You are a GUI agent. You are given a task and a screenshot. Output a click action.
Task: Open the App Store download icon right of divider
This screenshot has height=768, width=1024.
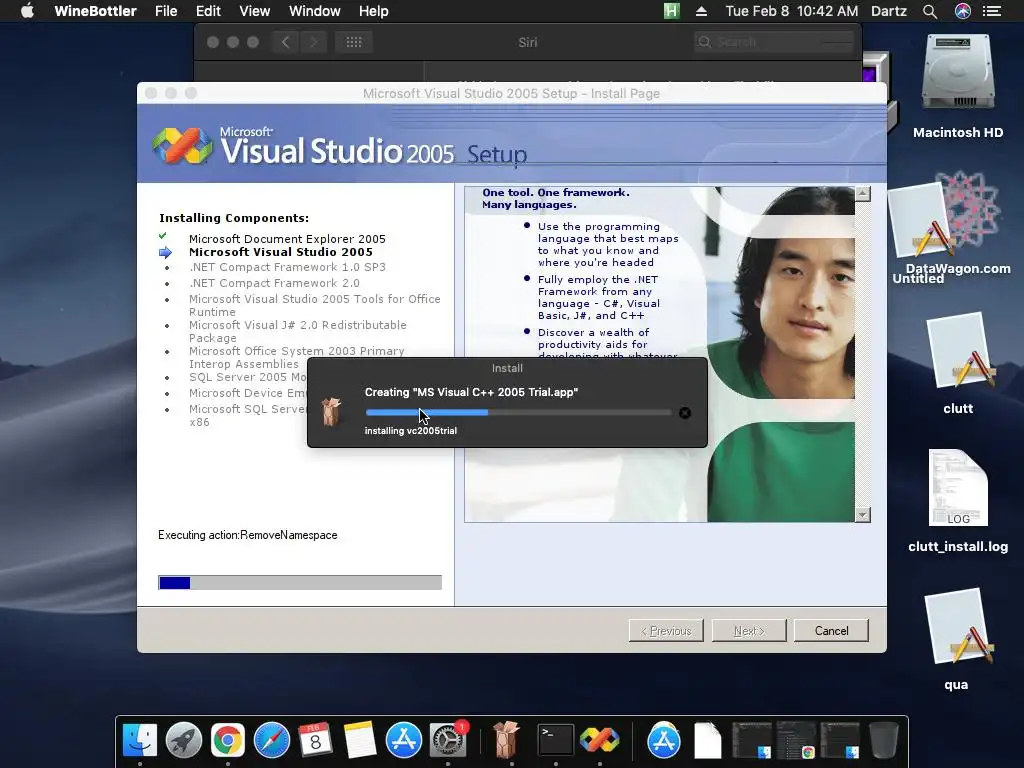tap(664, 740)
